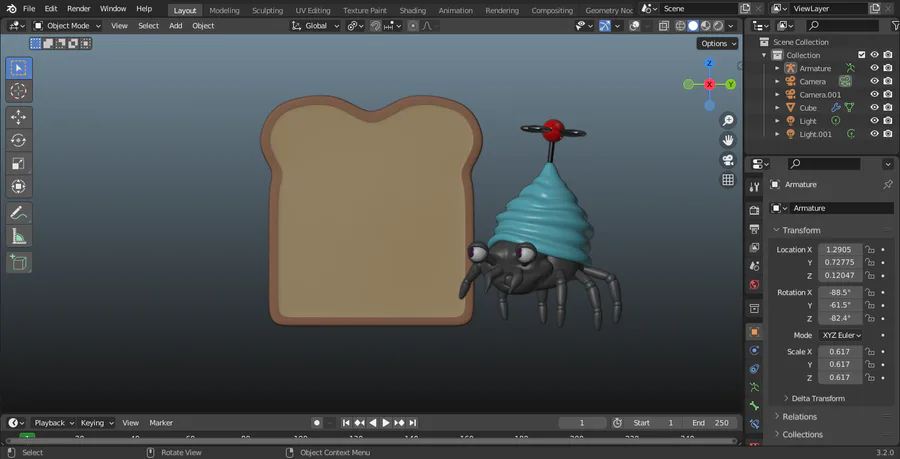Screen dimensions: 900x459
Task: Select the Annotate pencil tool
Action: click(x=19, y=213)
